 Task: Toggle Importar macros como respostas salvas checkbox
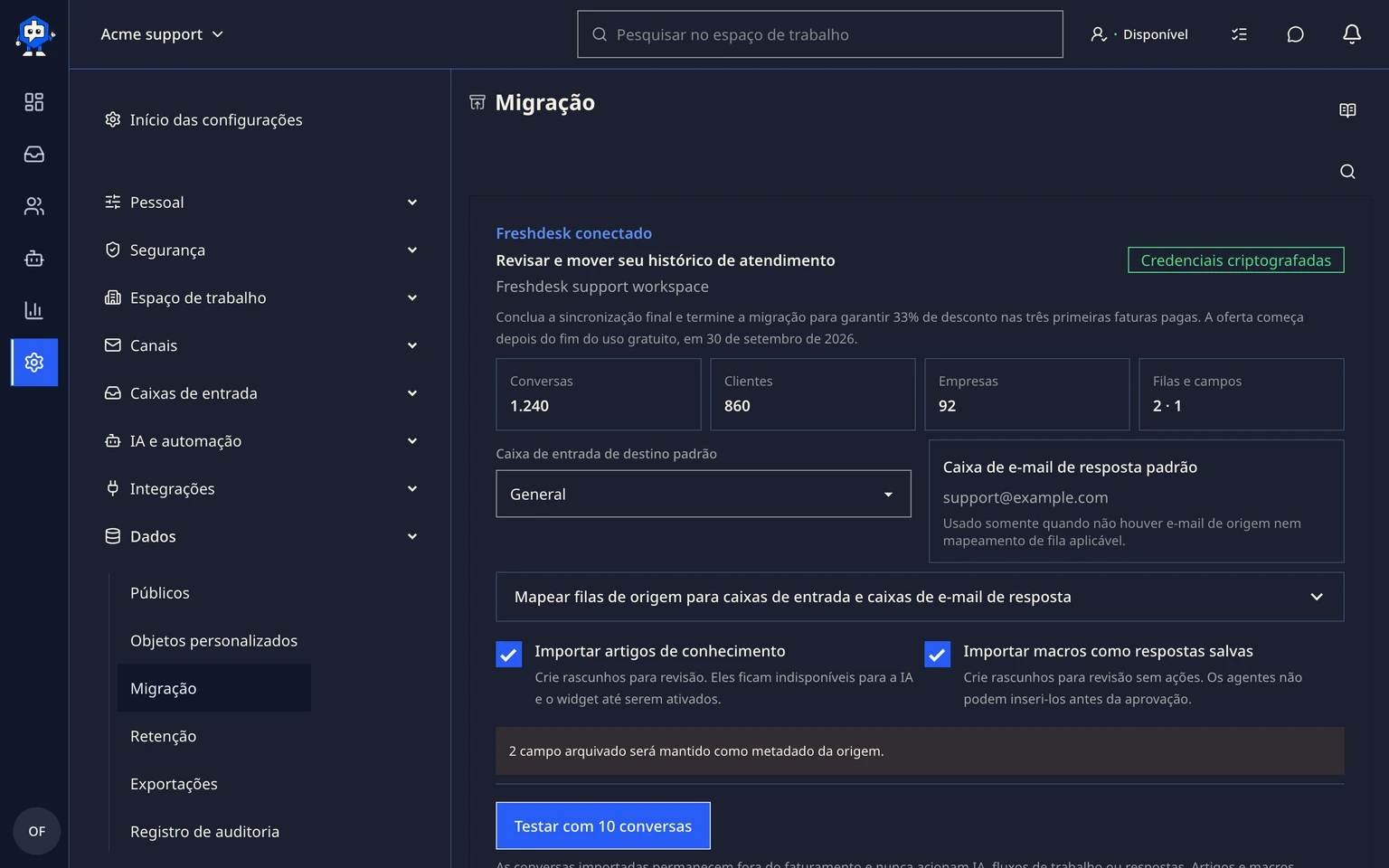coord(938,655)
